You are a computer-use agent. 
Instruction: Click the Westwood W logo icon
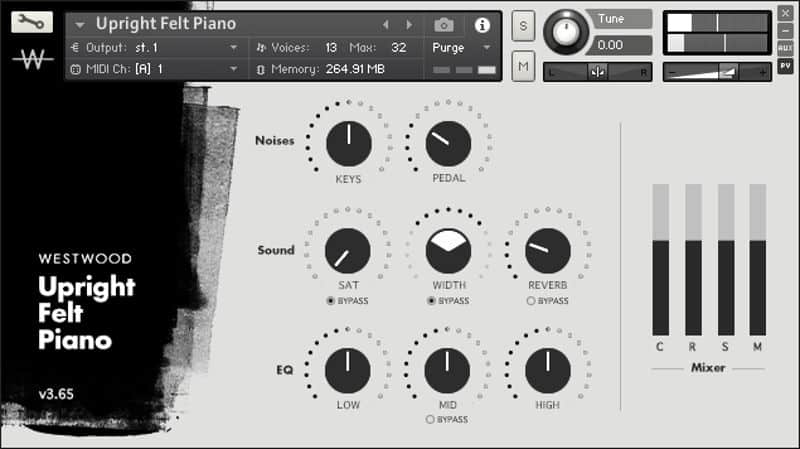32,59
